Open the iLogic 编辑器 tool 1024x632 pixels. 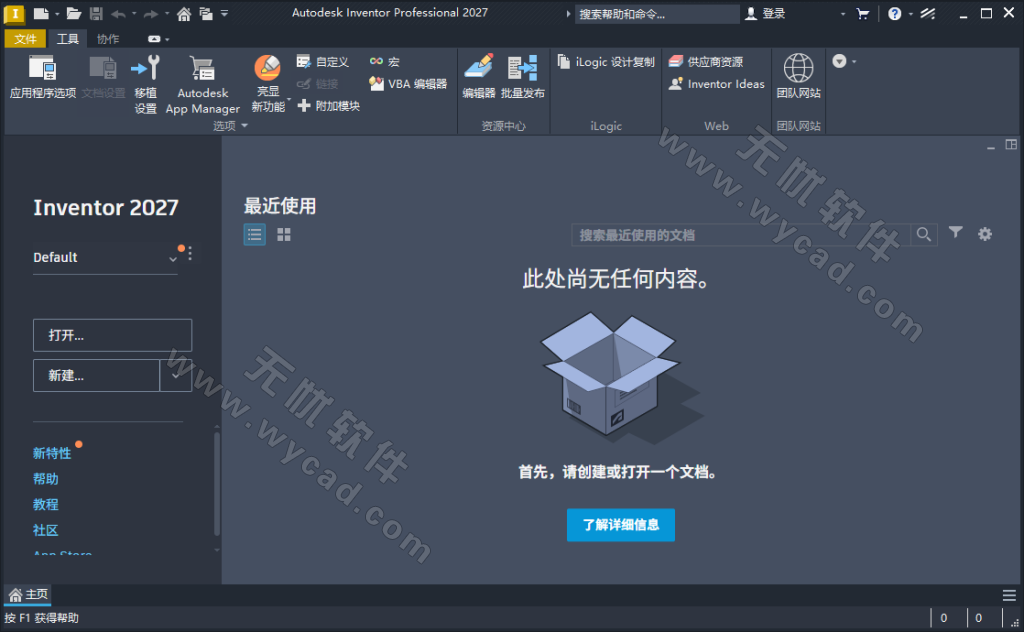point(479,80)
